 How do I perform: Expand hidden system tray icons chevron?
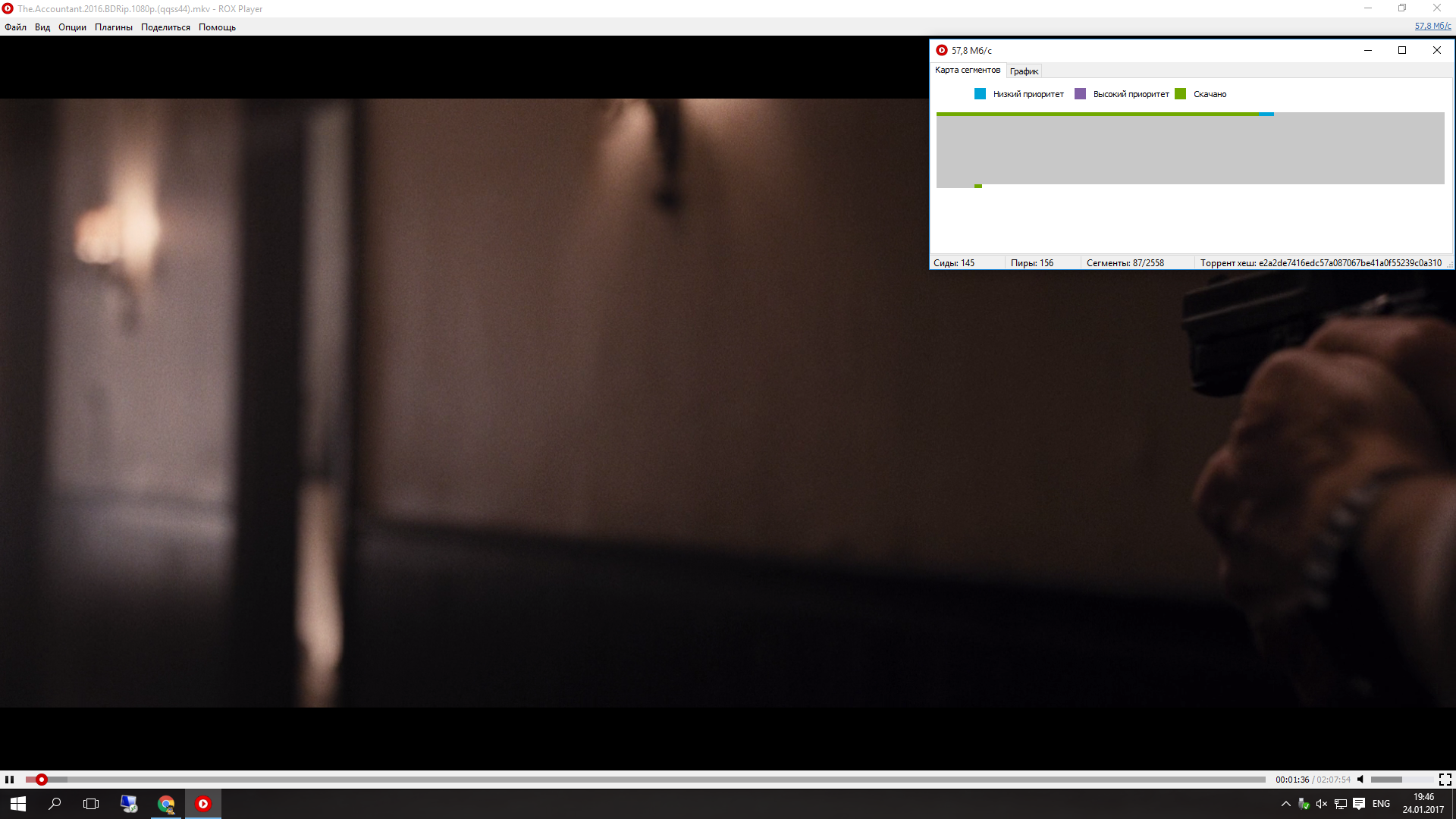pos(1285,804)
